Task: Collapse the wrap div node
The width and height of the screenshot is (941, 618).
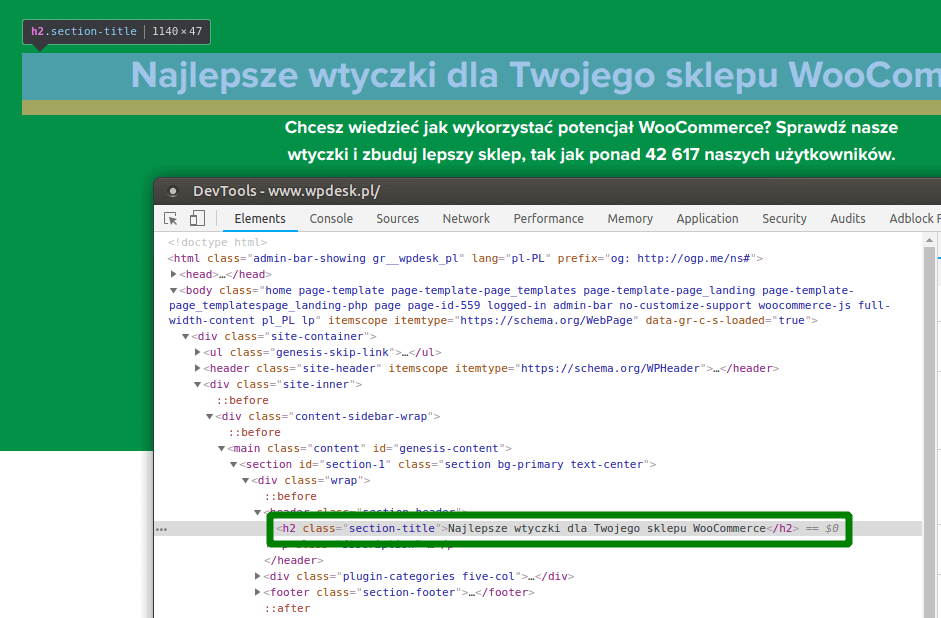Action: click(x=245, y=481)
